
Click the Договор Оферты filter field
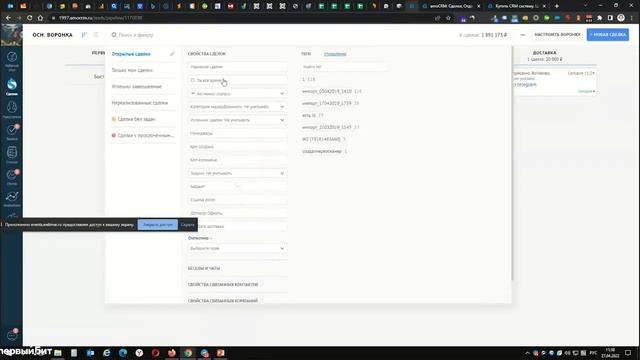(237, 213)
